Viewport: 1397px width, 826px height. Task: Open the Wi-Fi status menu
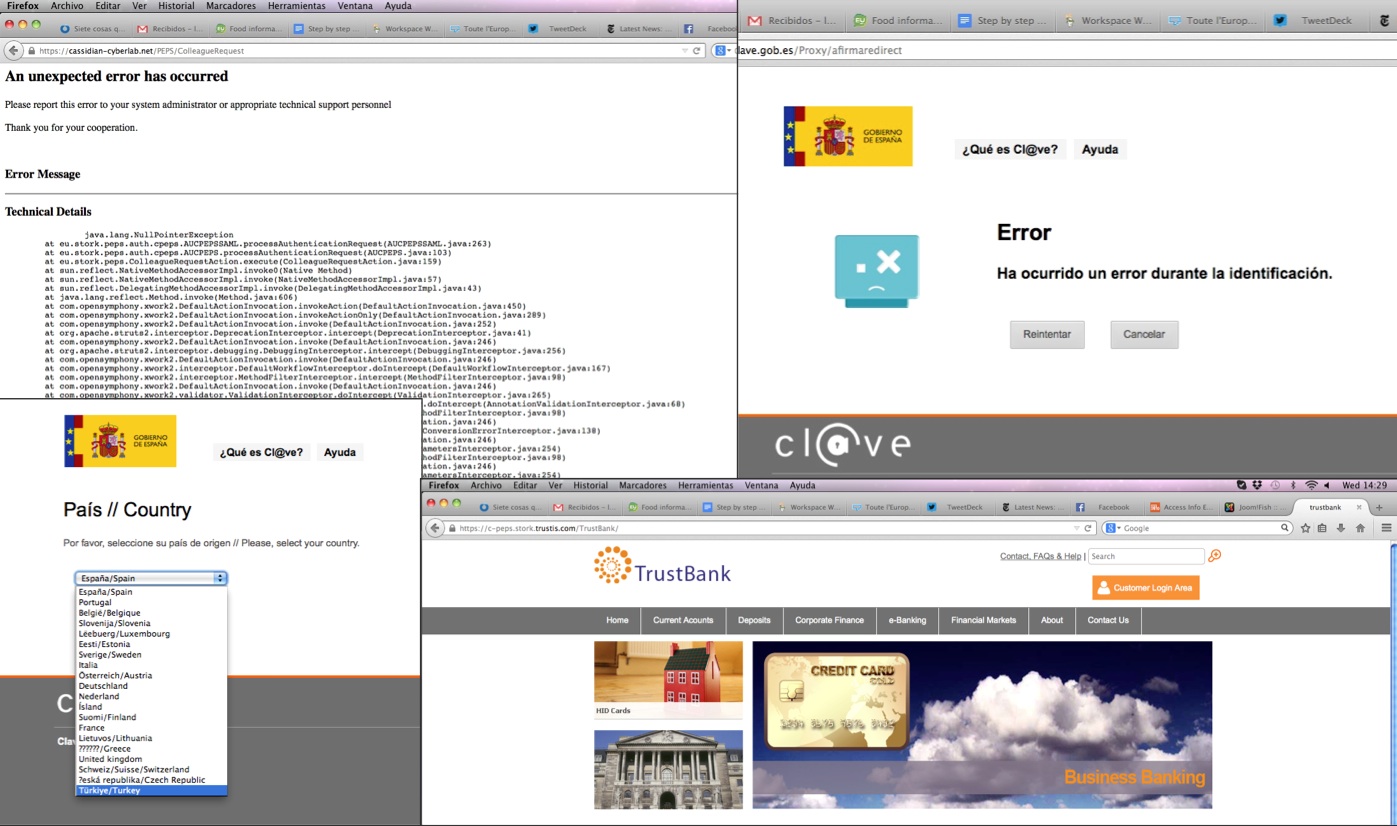1311,485
